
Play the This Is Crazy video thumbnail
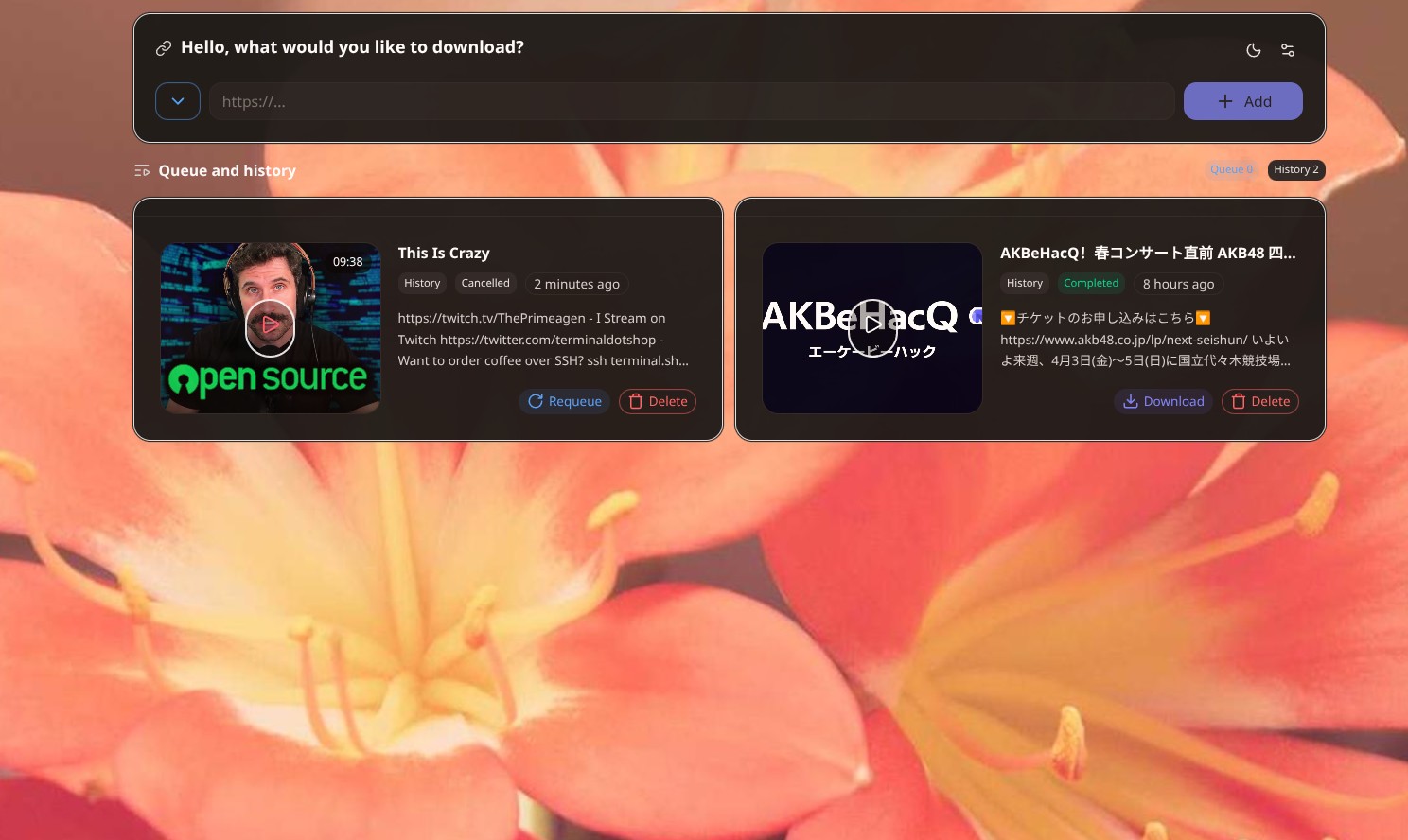tap(271, 327)
